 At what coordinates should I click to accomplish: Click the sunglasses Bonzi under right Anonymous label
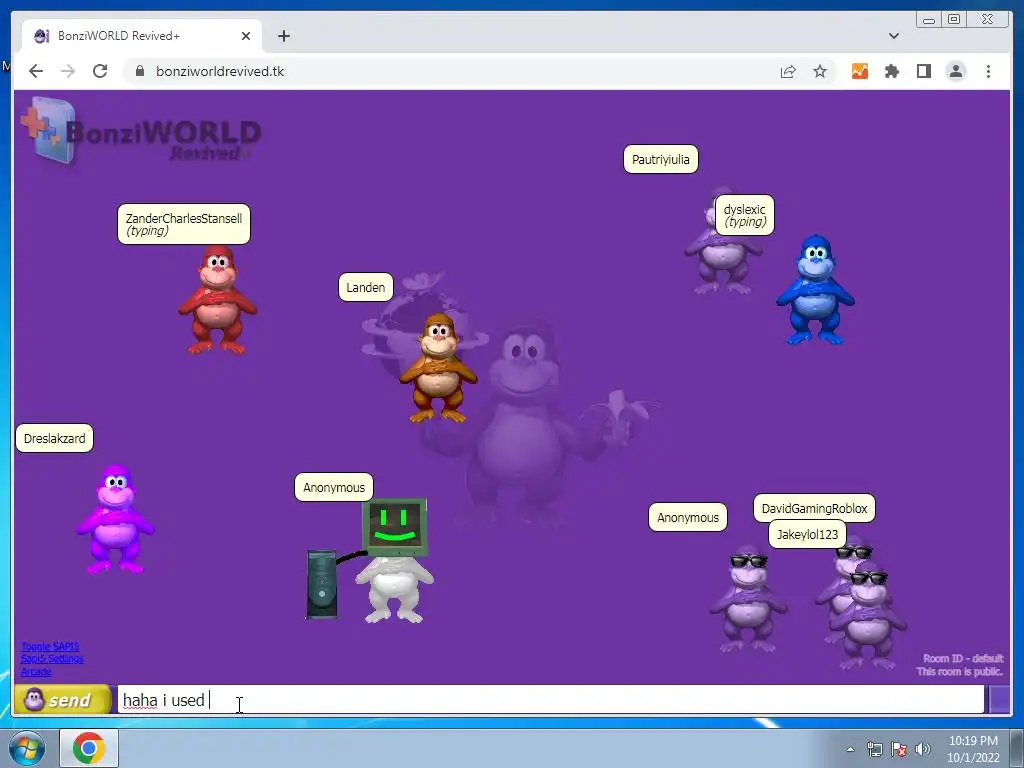pyautogui.click(x=748, y=600)
